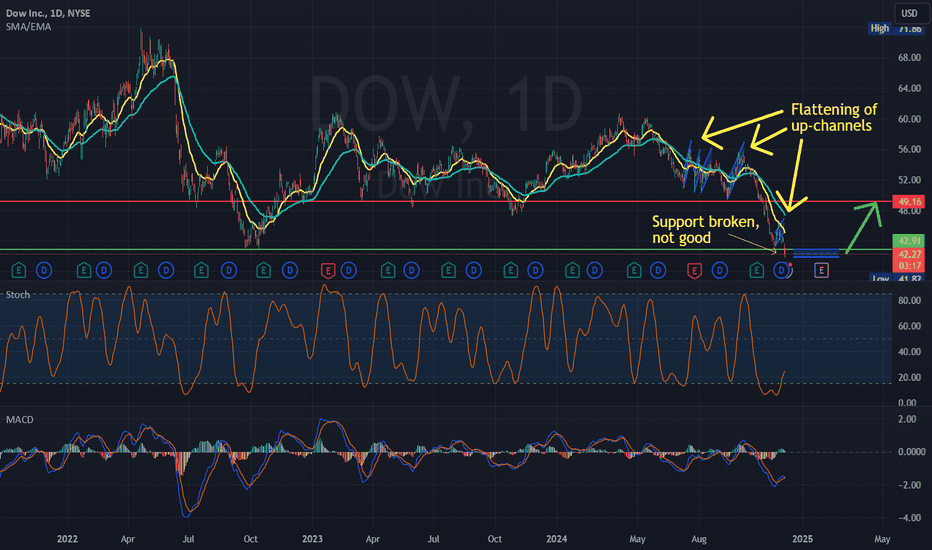Open the August 2023 dividend D marker
Image resolution: width=932 pixels, height=550 pixels.
[474, 271]
